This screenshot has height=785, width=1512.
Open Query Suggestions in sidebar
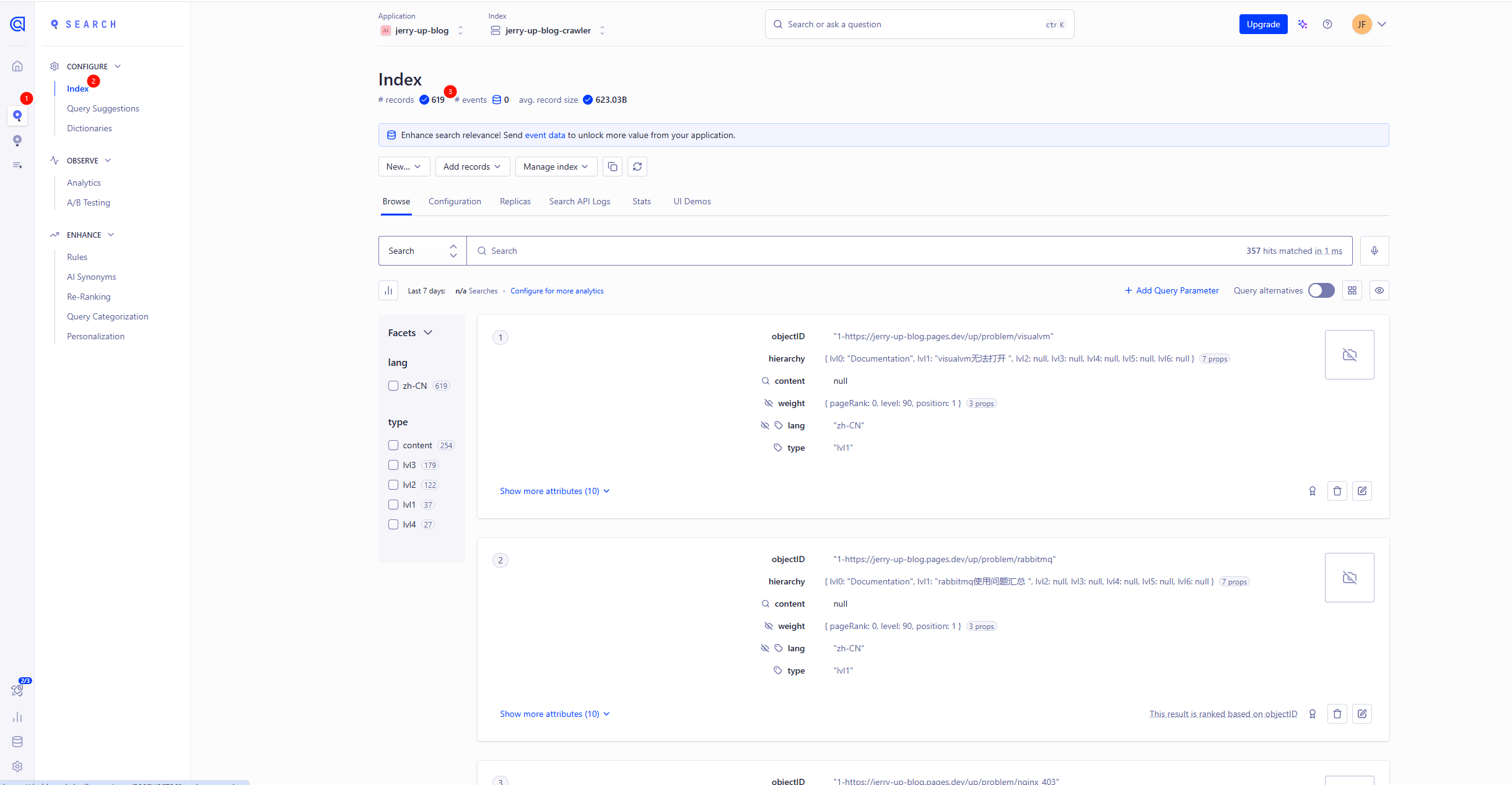pos(103,108)
